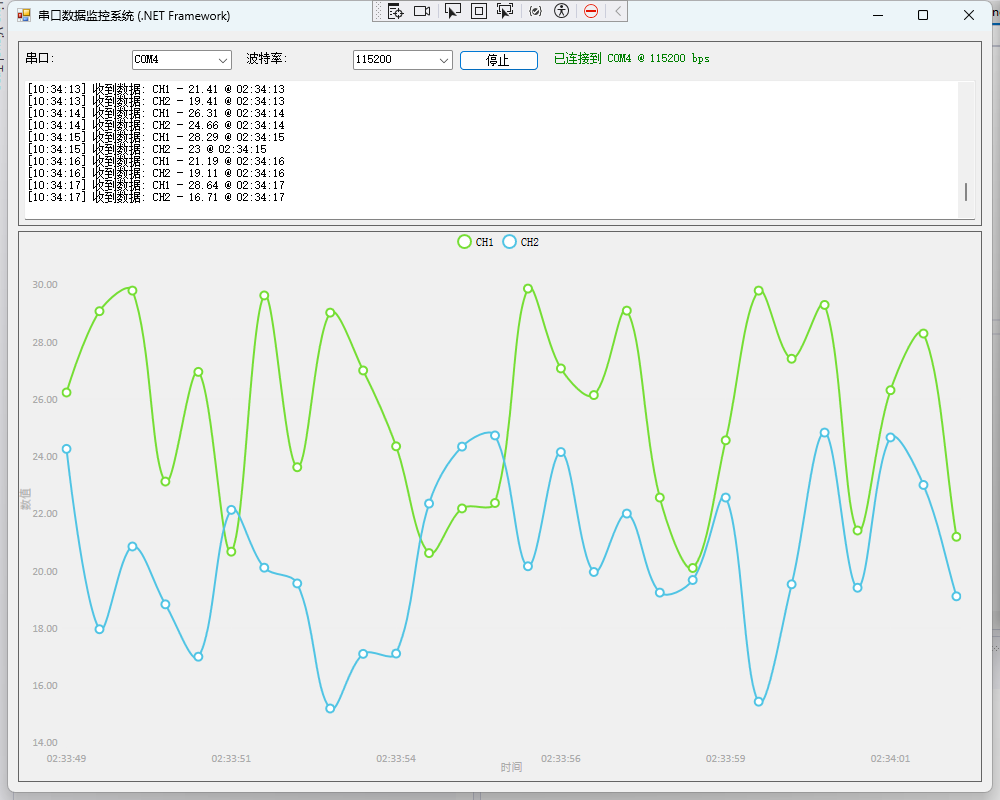Open the 115200 baud rate dropdown

click(402, 59)
